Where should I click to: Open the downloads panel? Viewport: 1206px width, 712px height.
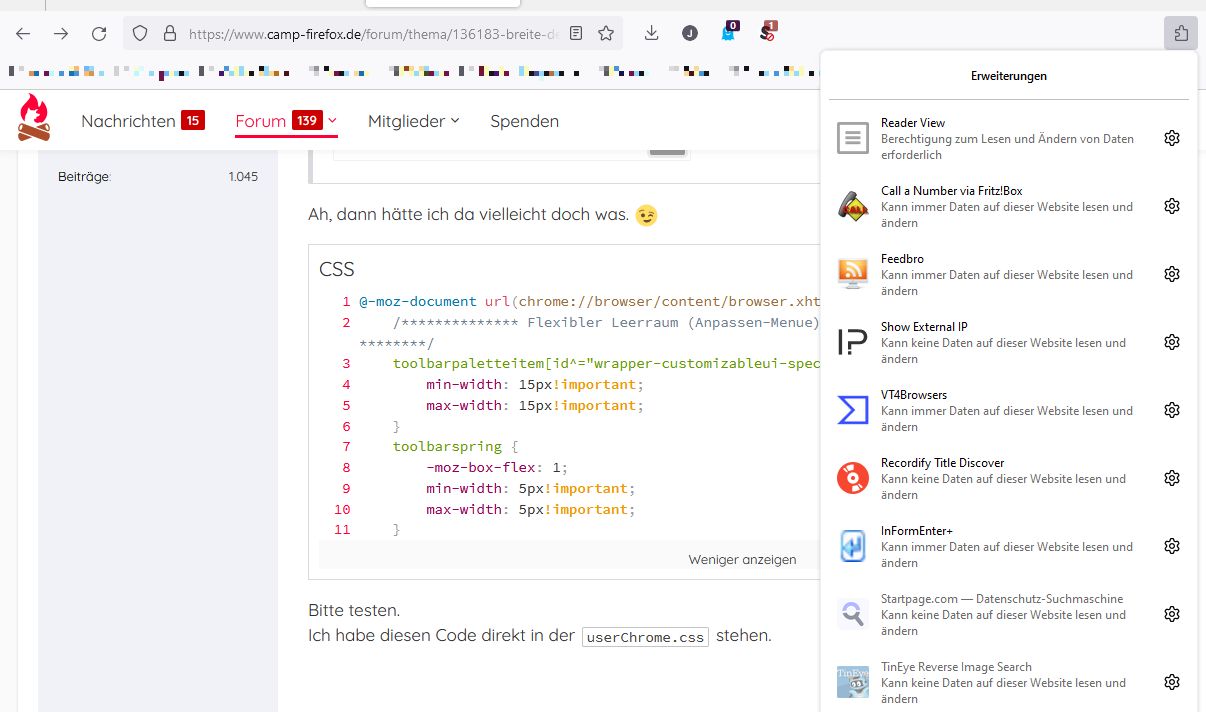point(652,33)
